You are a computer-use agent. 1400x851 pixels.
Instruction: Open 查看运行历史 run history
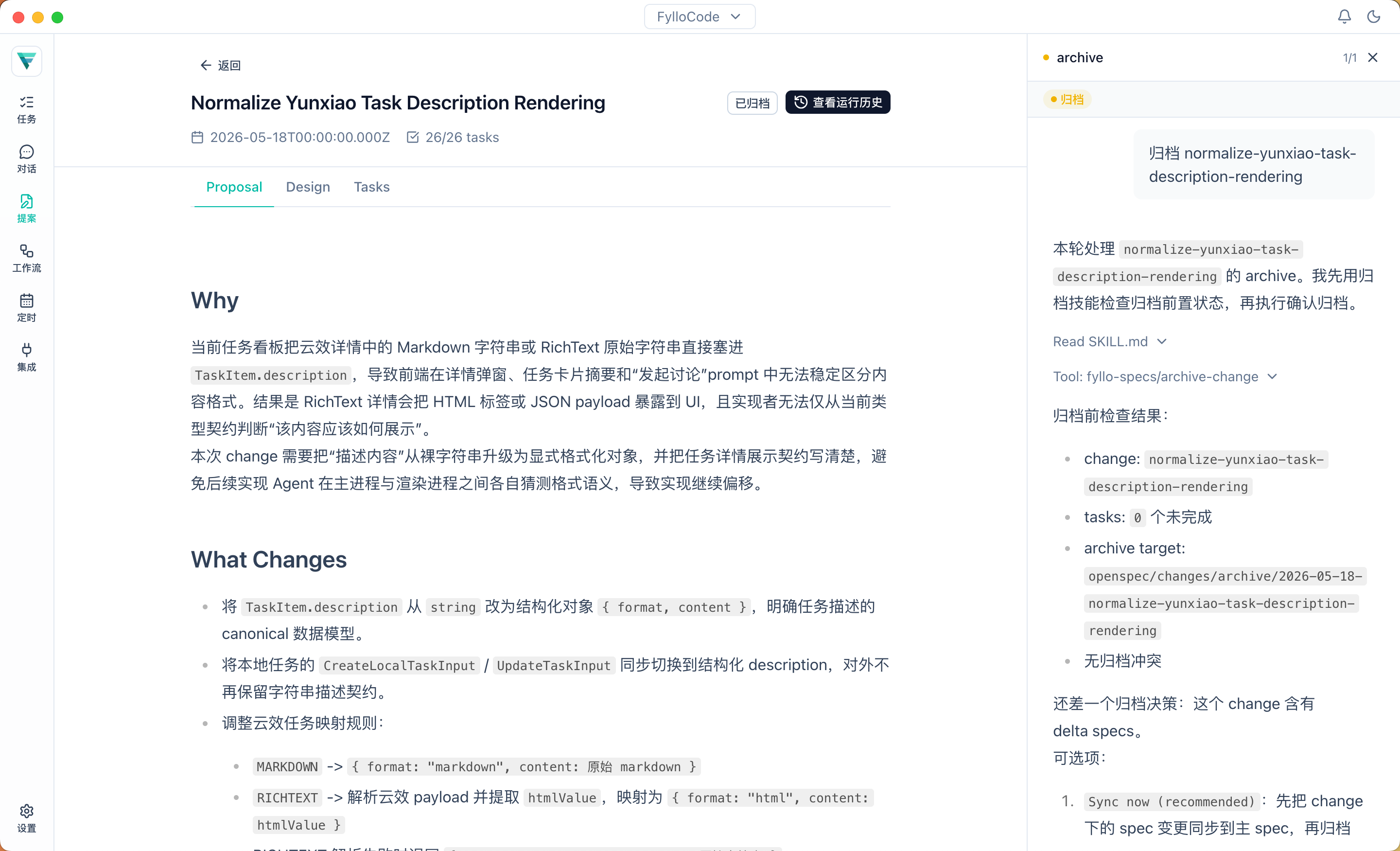(838, 102)
